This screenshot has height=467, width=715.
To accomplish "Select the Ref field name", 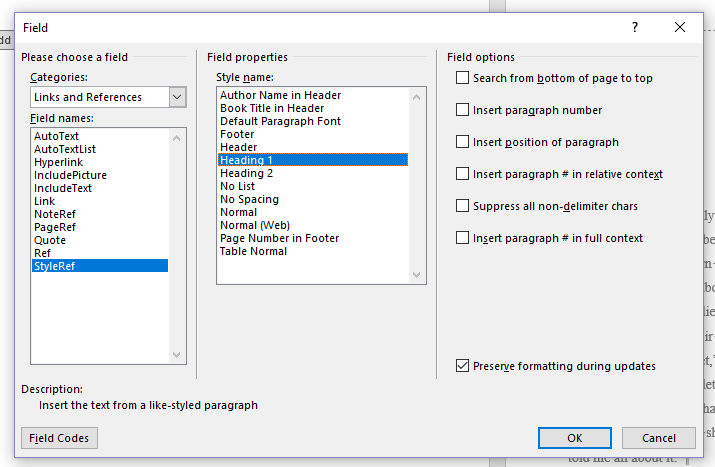I will tap(100, 253).
